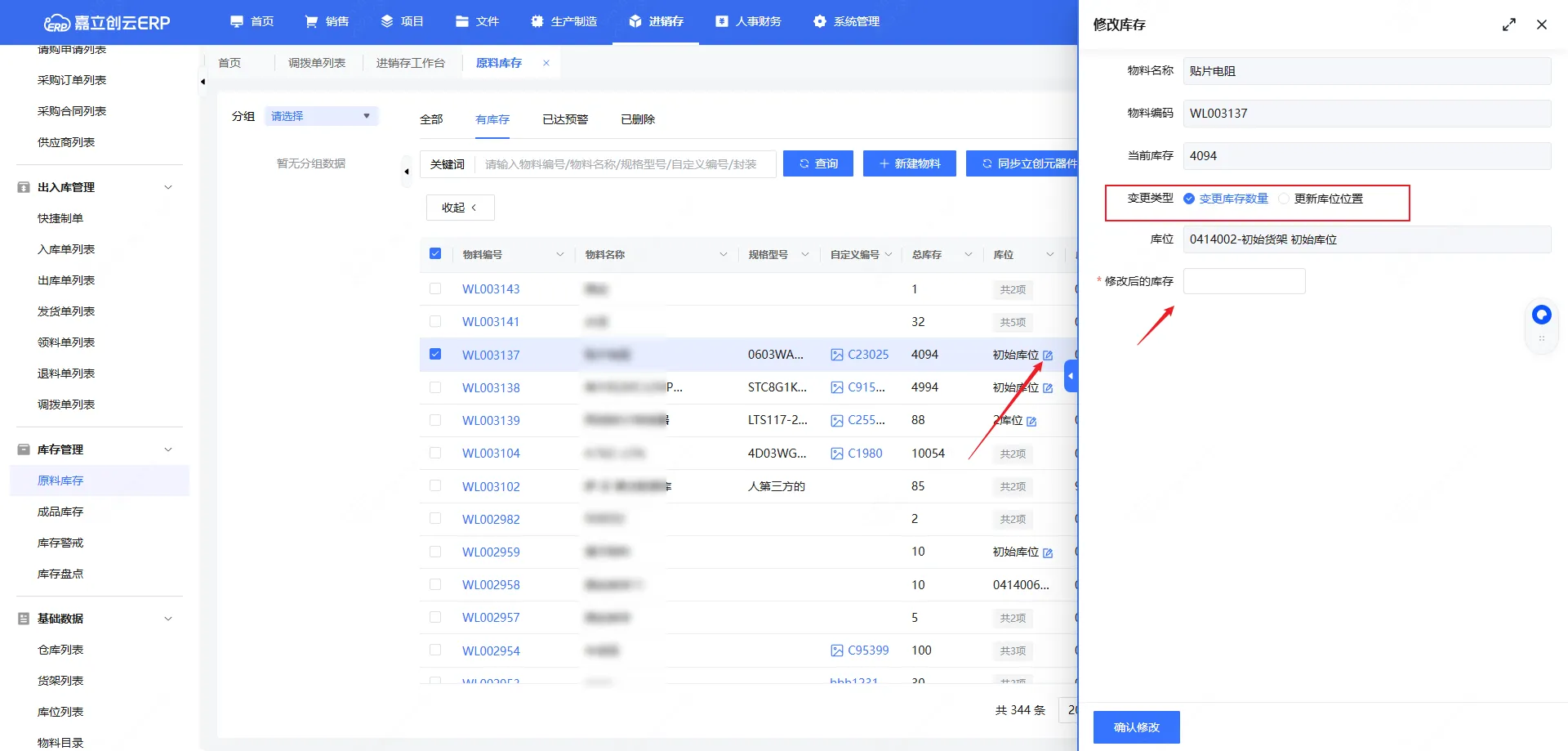Image resolution: width=1568 pixels, height=751 pixels.
Task: Open image icon next to C23025
Action: coord(836,355)
